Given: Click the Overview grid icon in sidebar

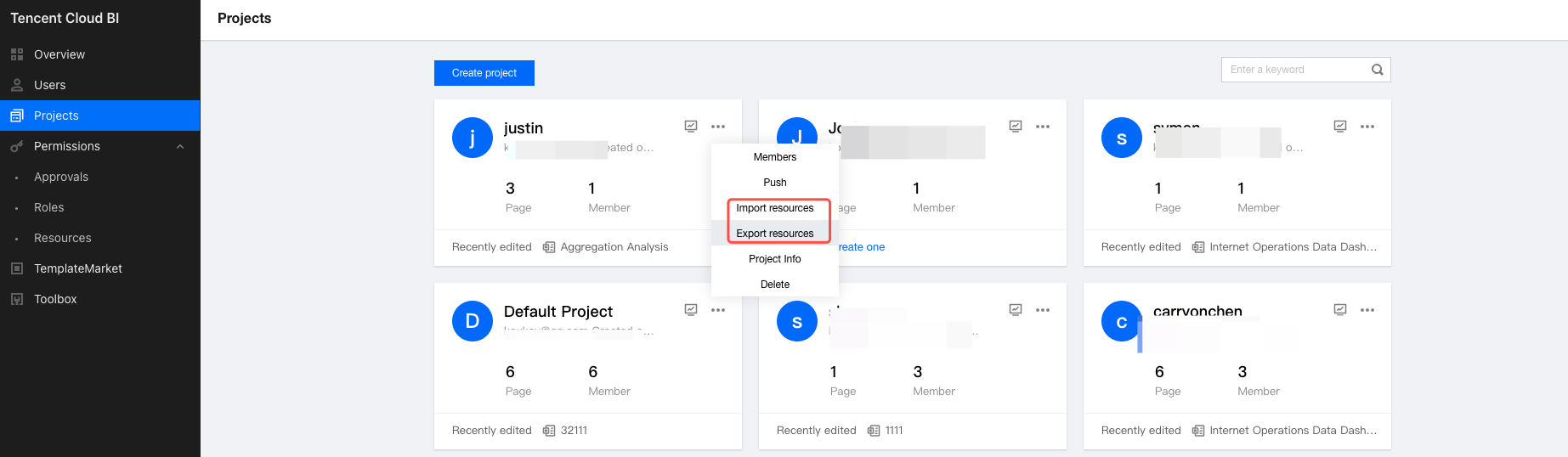Looking at the screenshot, I should click(17, 54).
